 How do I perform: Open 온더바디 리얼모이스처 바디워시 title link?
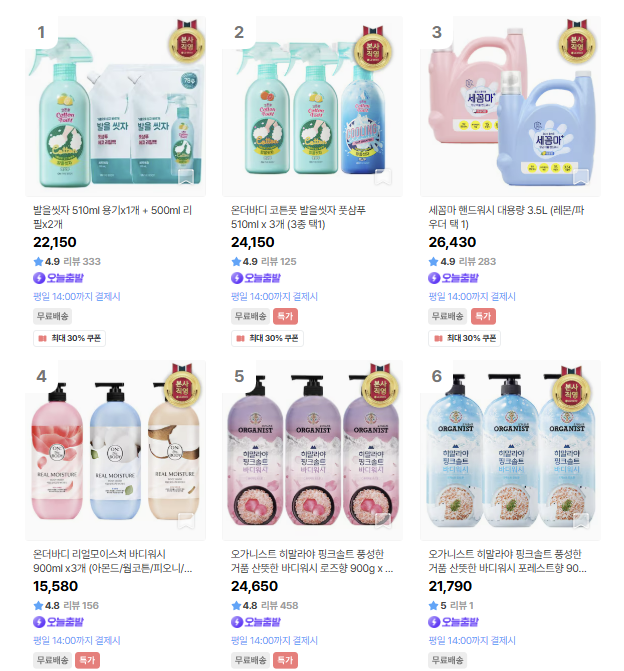tap(113, 561)
